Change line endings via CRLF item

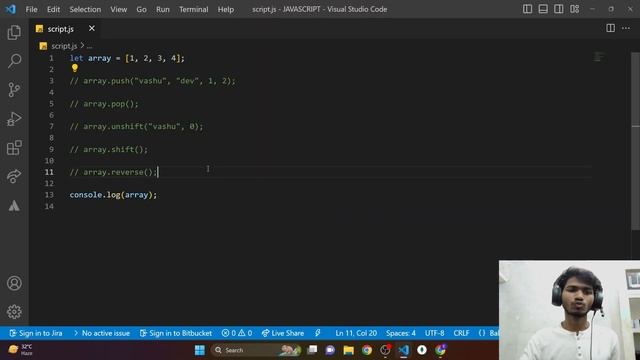pyautogui.click(x=461, y=333)
